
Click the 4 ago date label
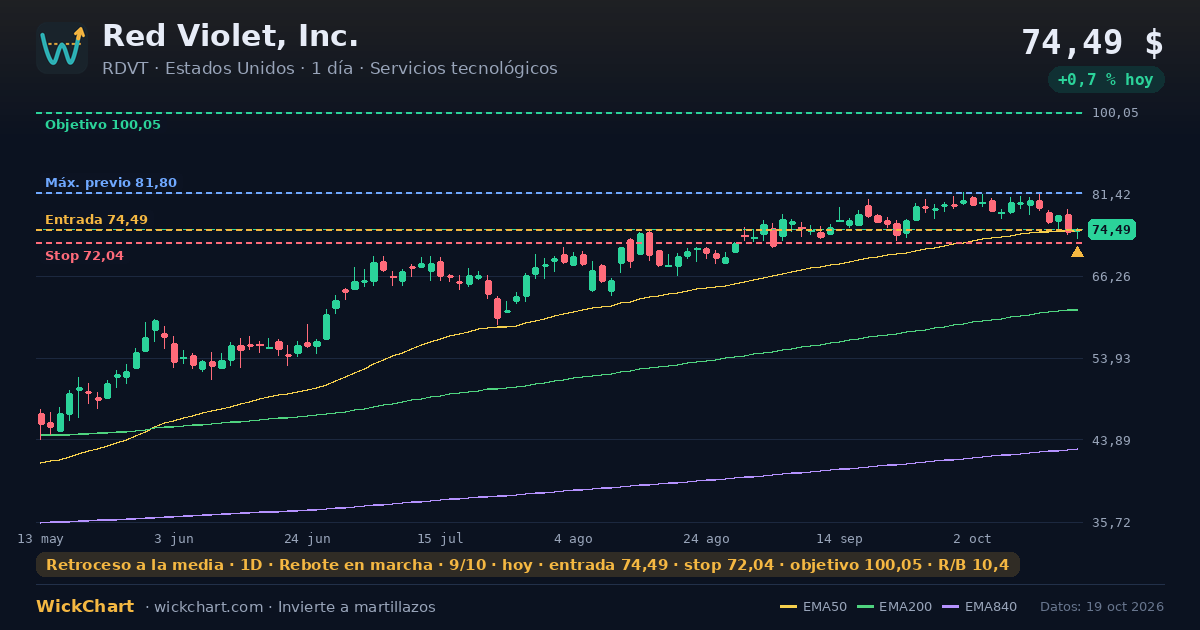[x=573, y=538]
